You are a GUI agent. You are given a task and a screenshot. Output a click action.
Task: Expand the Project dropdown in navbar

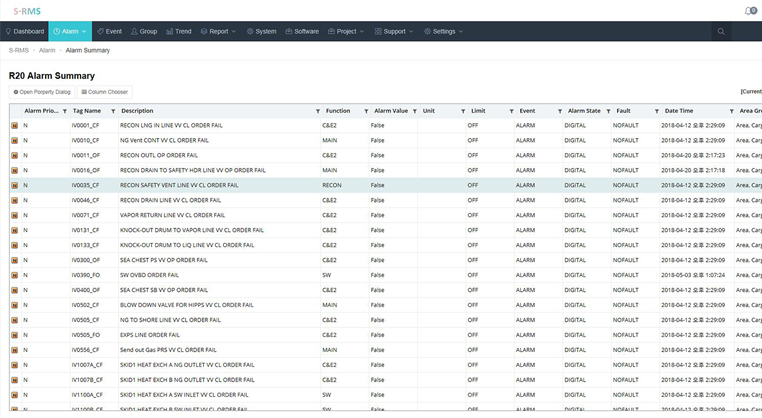[346, 32]
